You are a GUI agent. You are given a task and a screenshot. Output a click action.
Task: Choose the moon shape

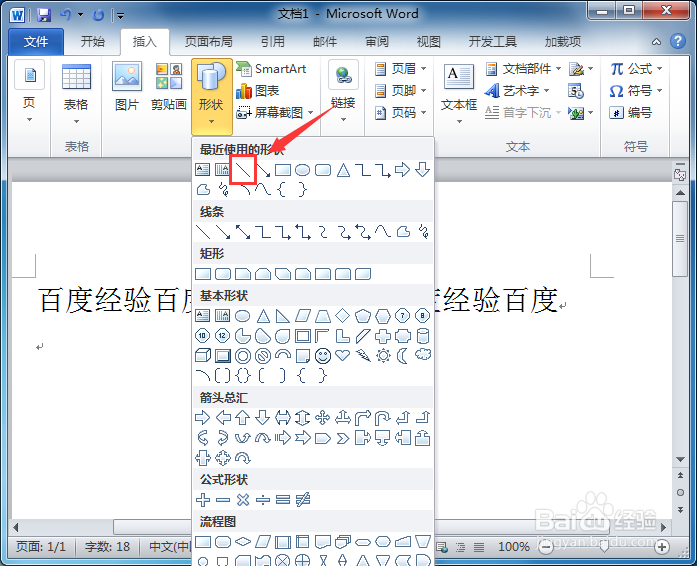(x=402, y=356)
